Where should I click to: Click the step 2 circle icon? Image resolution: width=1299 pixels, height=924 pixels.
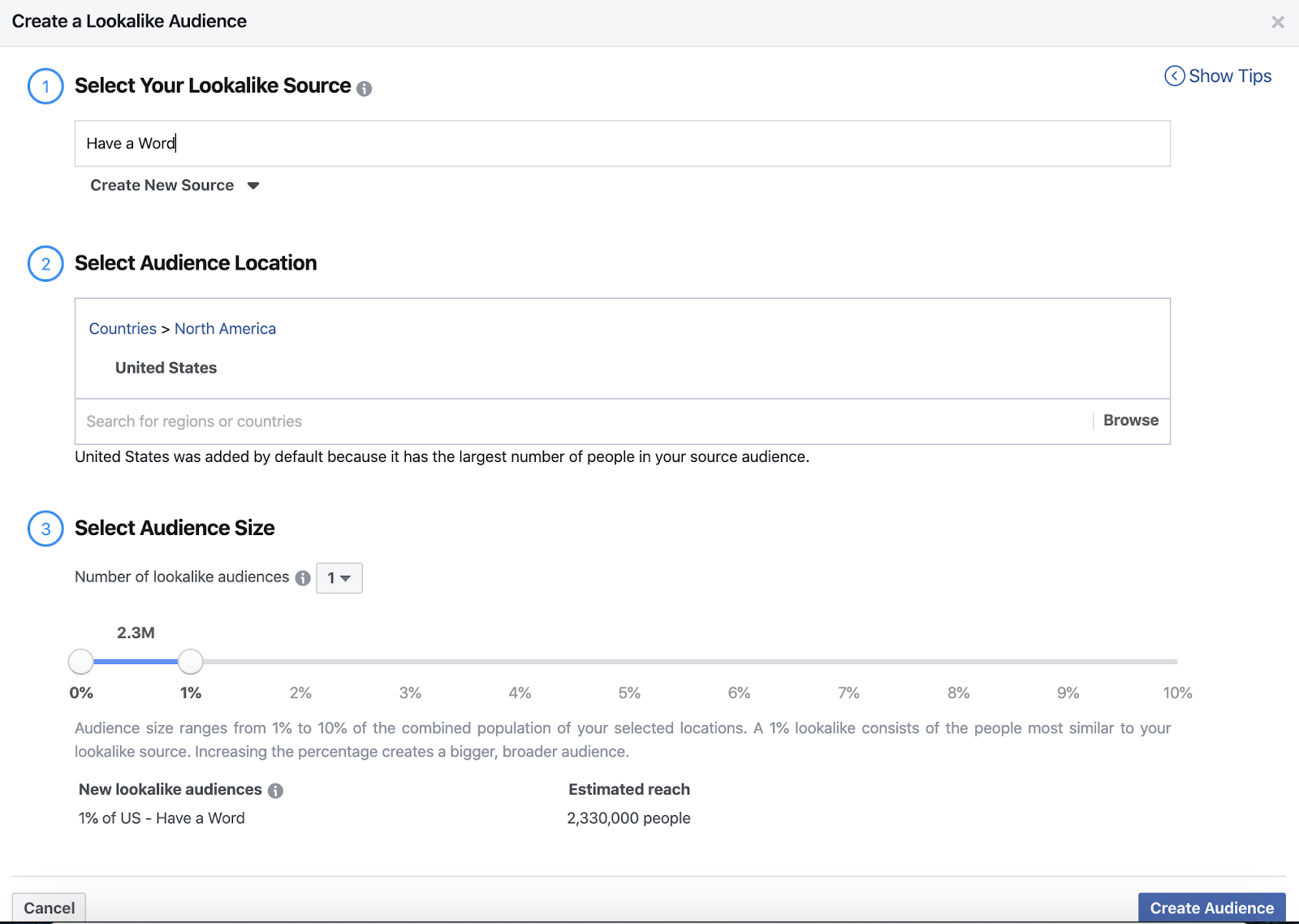(x=45, y=264)
